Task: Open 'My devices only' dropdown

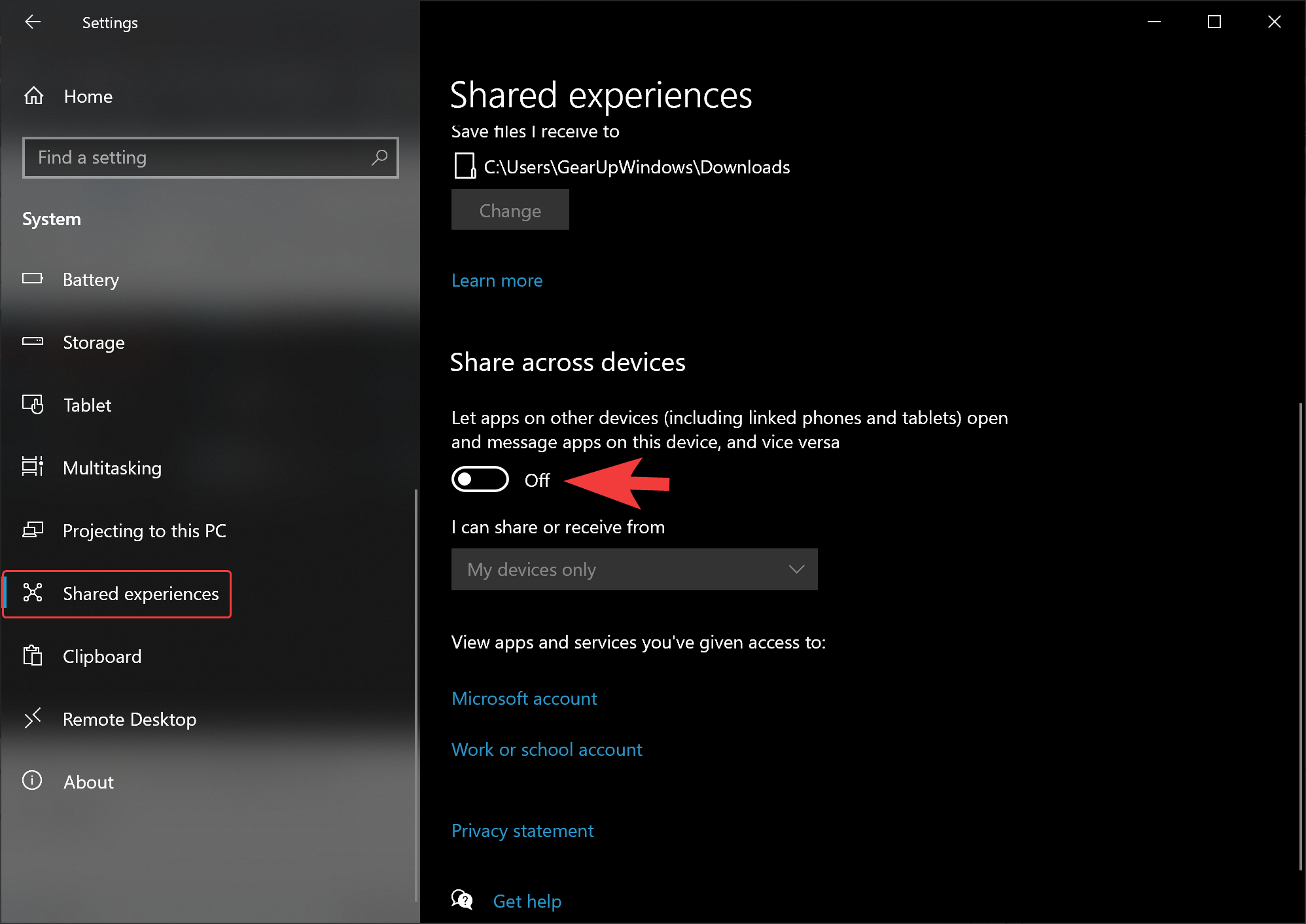Action: click(x=635, y=569)
